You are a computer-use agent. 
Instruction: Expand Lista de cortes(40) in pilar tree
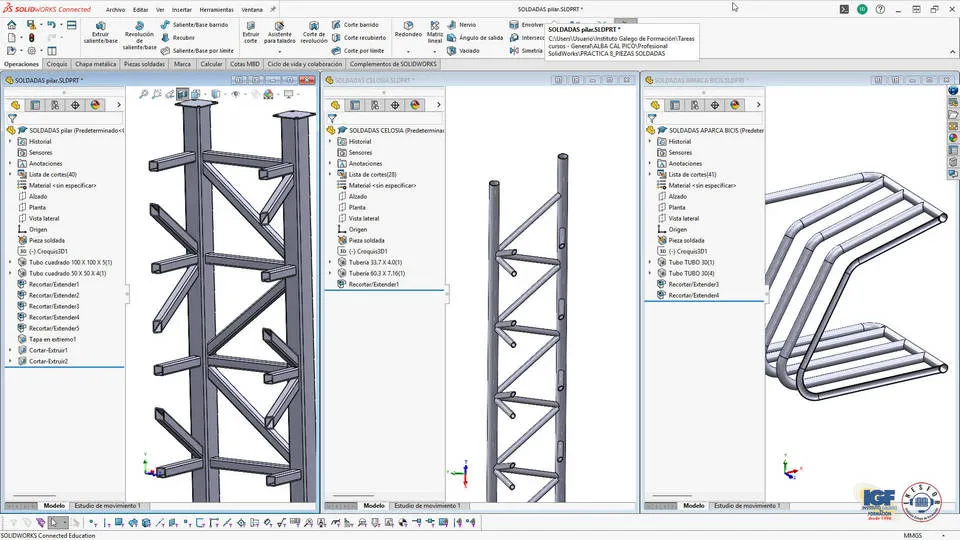[10, 174]
